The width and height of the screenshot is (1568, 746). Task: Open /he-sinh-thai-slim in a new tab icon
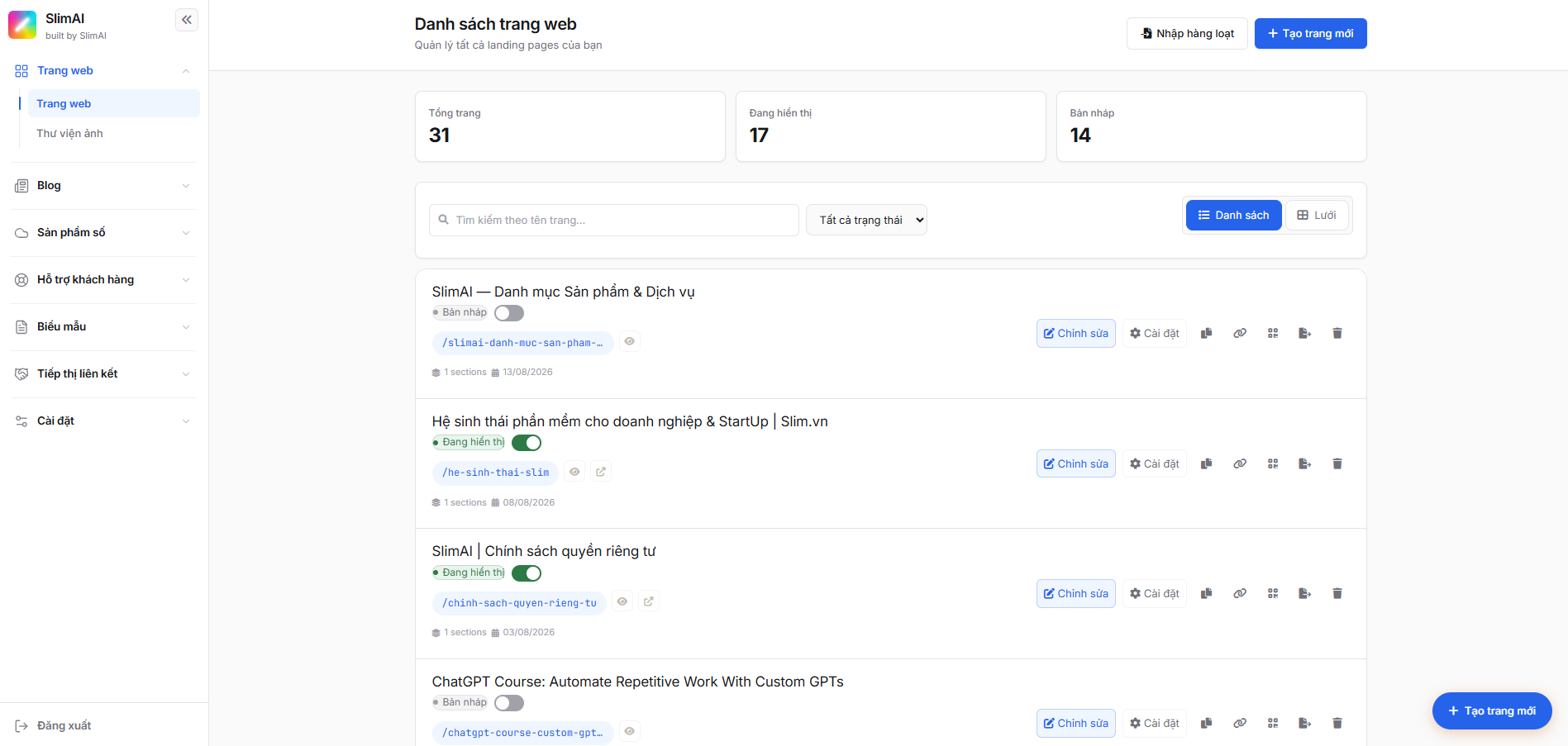601,472
